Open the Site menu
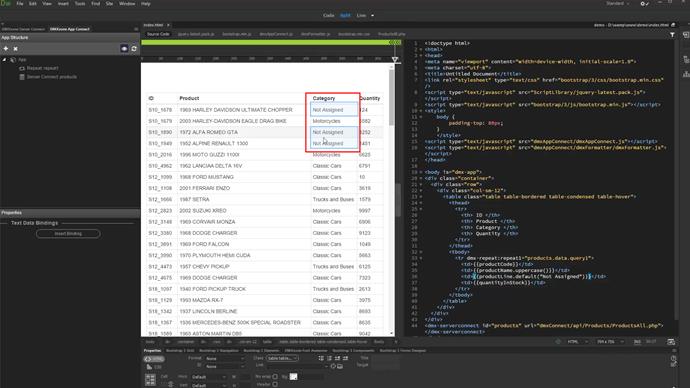 tap(110, 4)
